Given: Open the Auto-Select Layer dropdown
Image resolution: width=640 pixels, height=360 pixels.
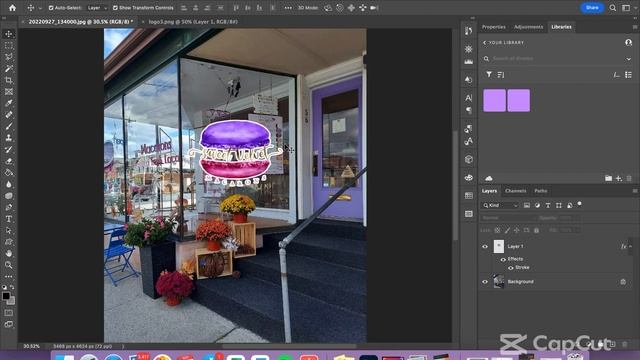Looking at the screenshot, I should tap(98, 8).
